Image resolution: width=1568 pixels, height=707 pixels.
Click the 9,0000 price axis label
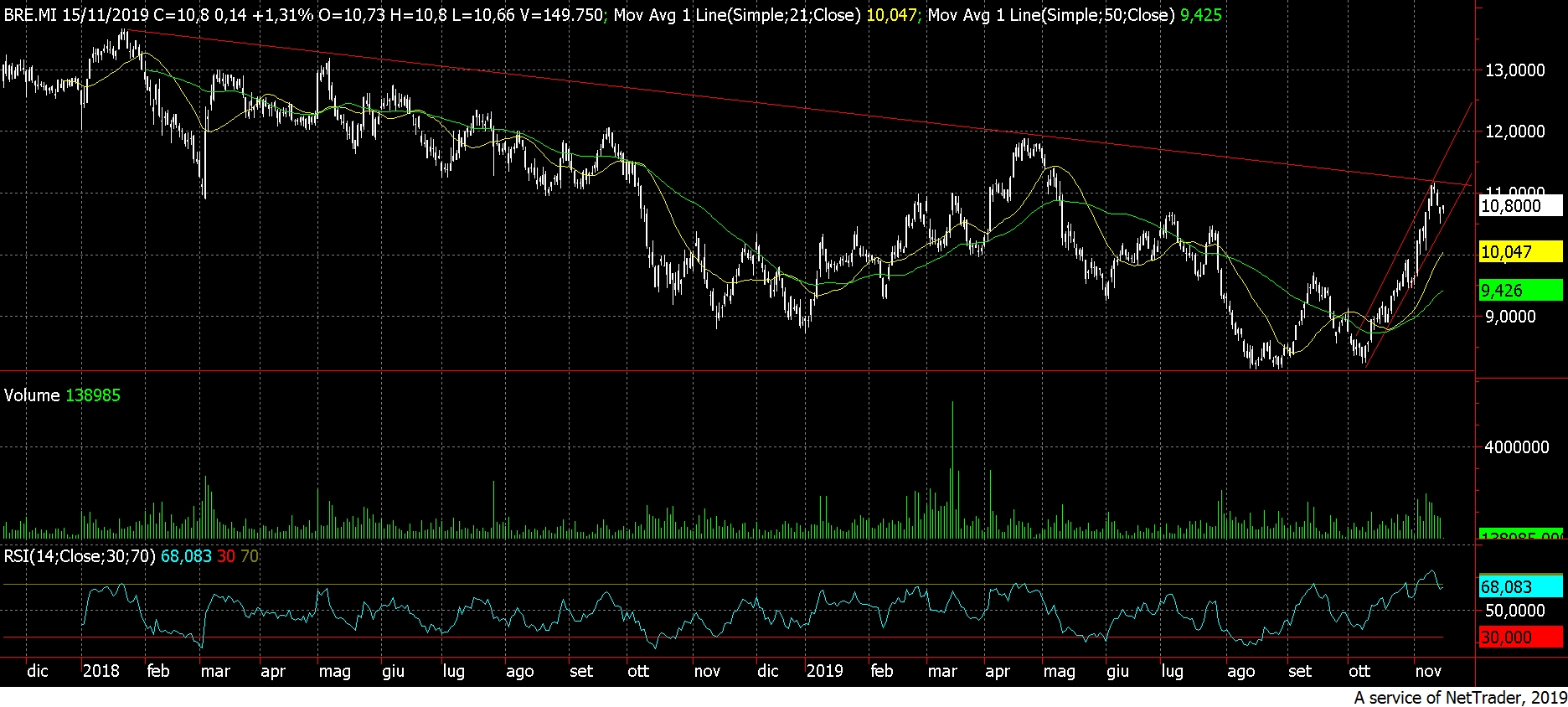point(1510,317)
